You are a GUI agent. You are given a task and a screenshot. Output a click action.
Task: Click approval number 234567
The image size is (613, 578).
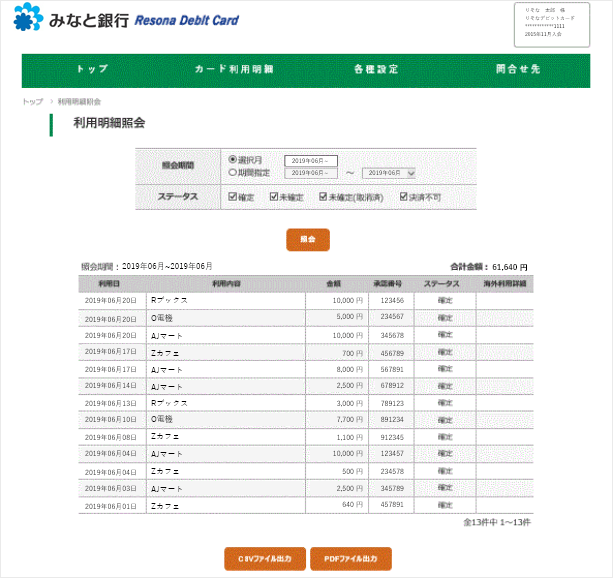pos(392,316)
